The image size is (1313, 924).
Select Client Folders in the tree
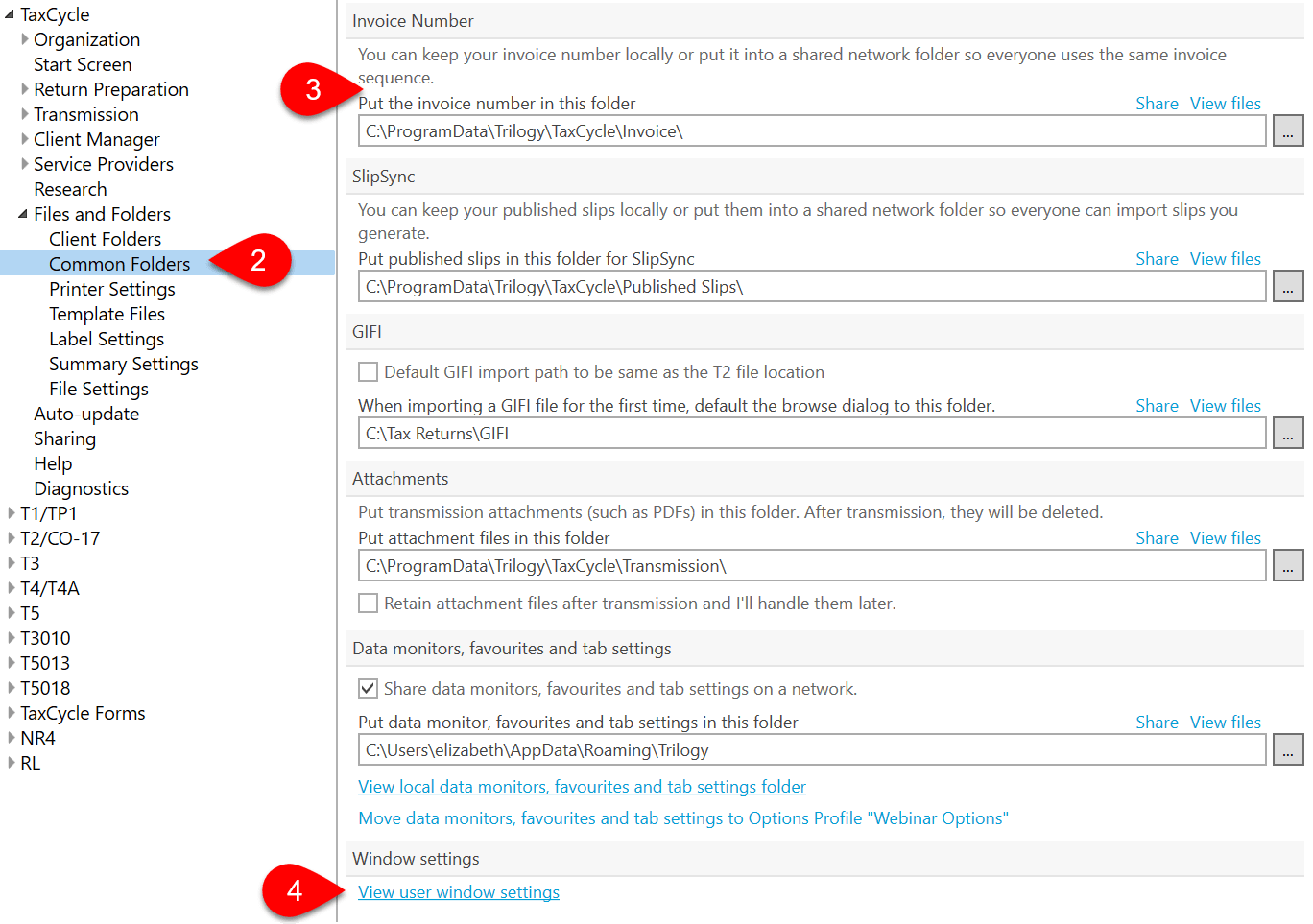point(106,239)
